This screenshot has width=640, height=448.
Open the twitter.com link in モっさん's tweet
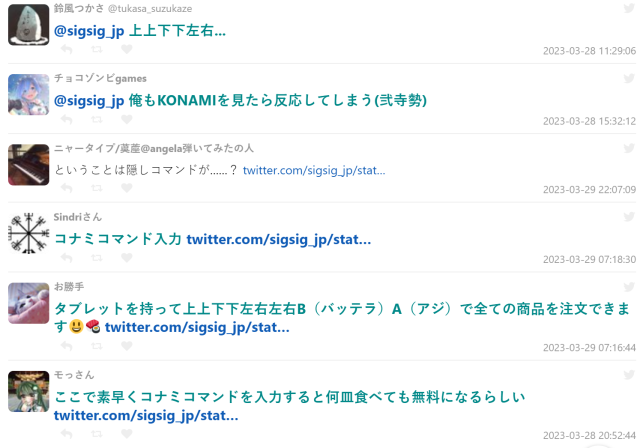tap(146, 415)
